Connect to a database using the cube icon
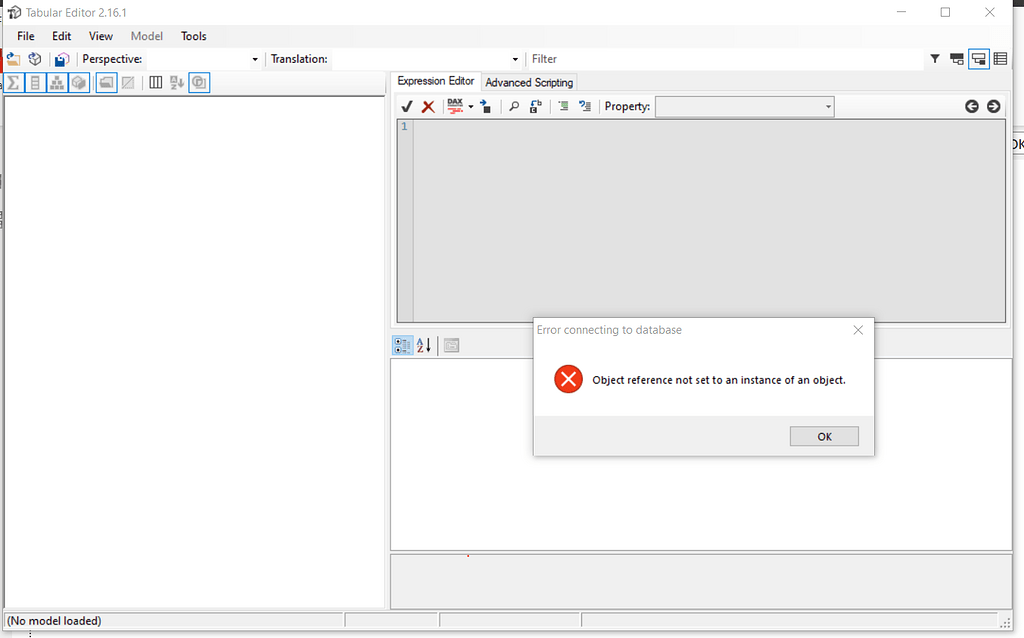The width and height of the screenshot is (1024, 638). [x=35, y=59]
